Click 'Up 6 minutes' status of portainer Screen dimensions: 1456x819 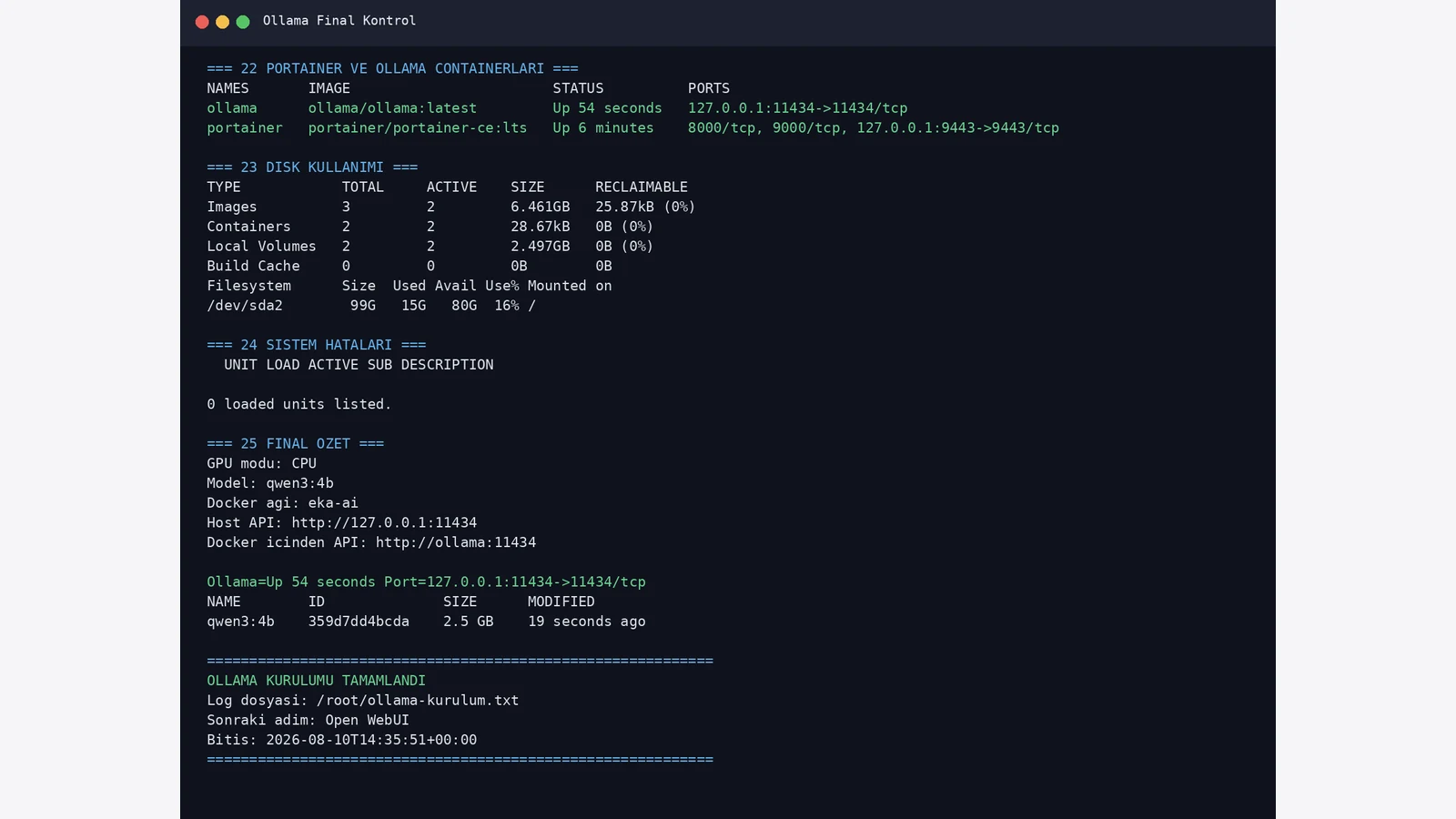pyautogui.click(x=603, y=128)
